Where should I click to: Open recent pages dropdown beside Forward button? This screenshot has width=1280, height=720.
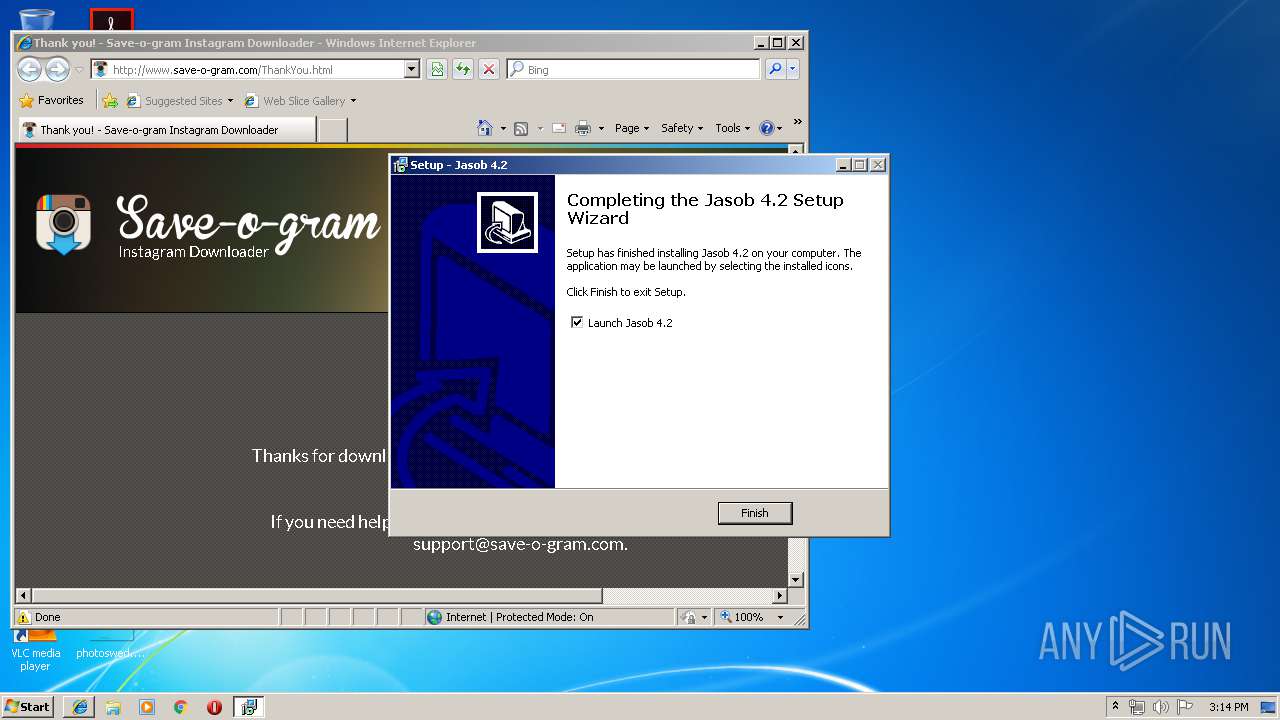[80, 70]
